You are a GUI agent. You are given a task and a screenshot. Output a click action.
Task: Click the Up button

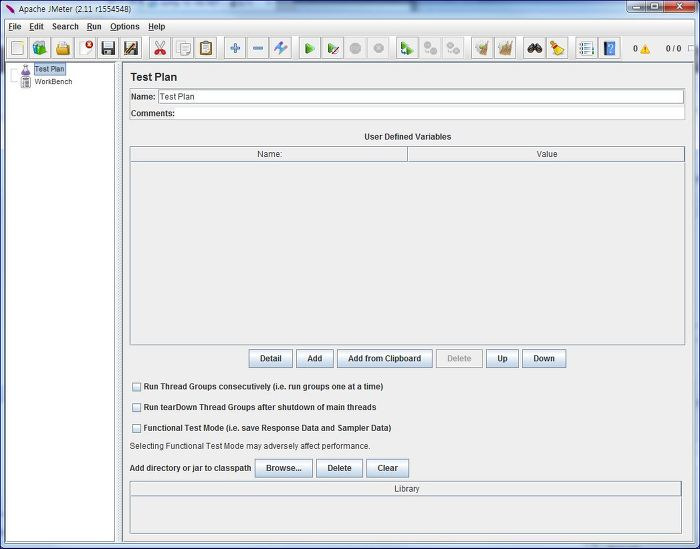502,358
